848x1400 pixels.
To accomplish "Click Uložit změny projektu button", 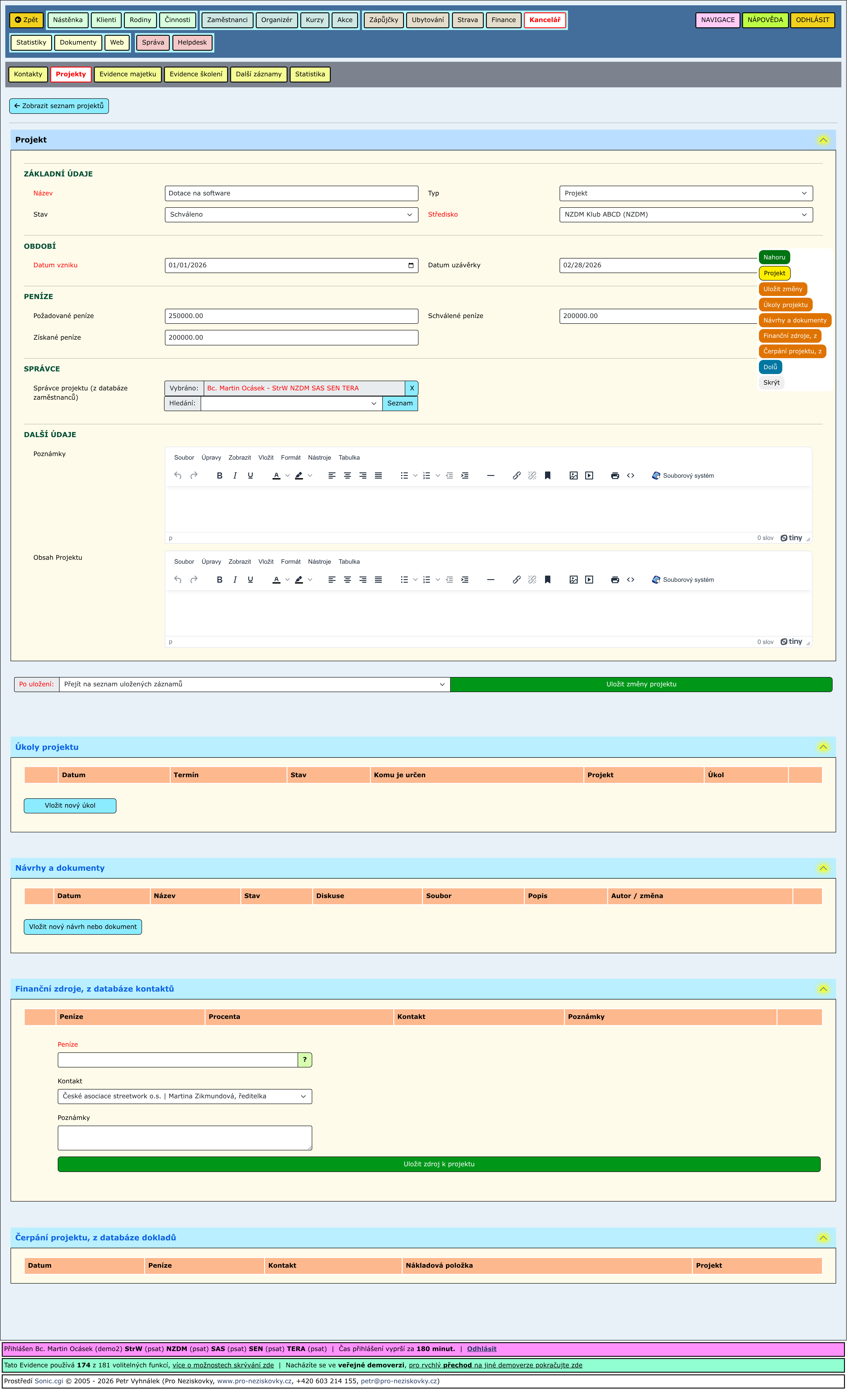I will click(x=641, y=685).
